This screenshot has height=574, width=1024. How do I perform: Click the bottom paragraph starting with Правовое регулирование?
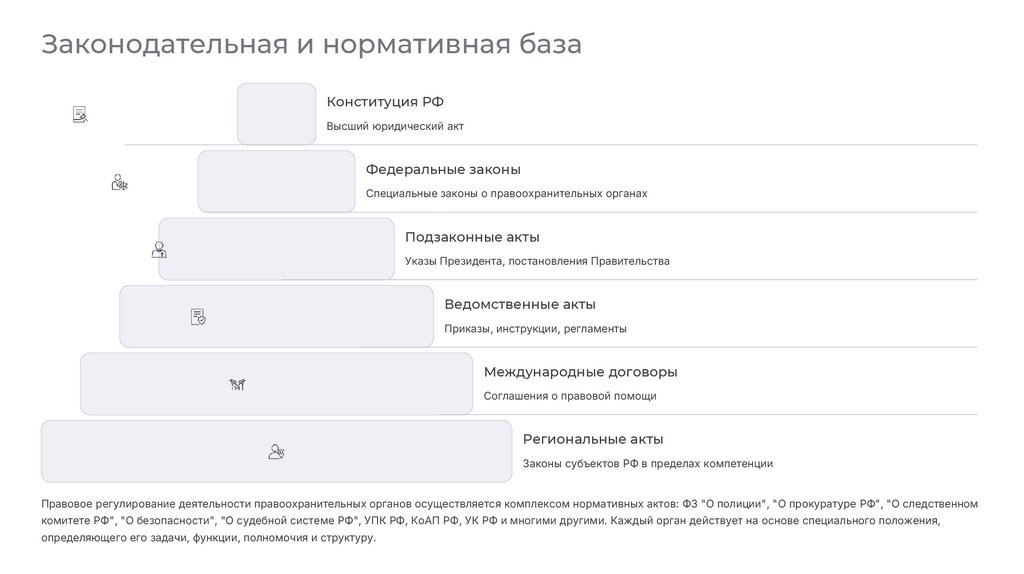click(510, 520)
